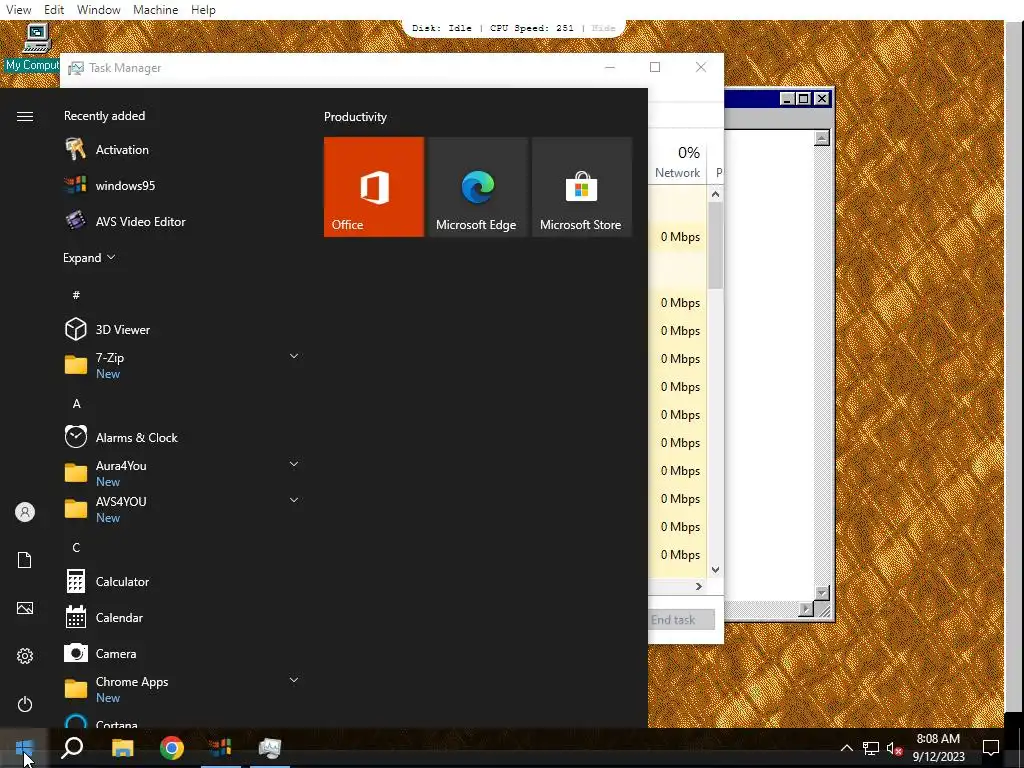Open the Help menu
The height and width of the screenshot is (768, 1024).
203,10
